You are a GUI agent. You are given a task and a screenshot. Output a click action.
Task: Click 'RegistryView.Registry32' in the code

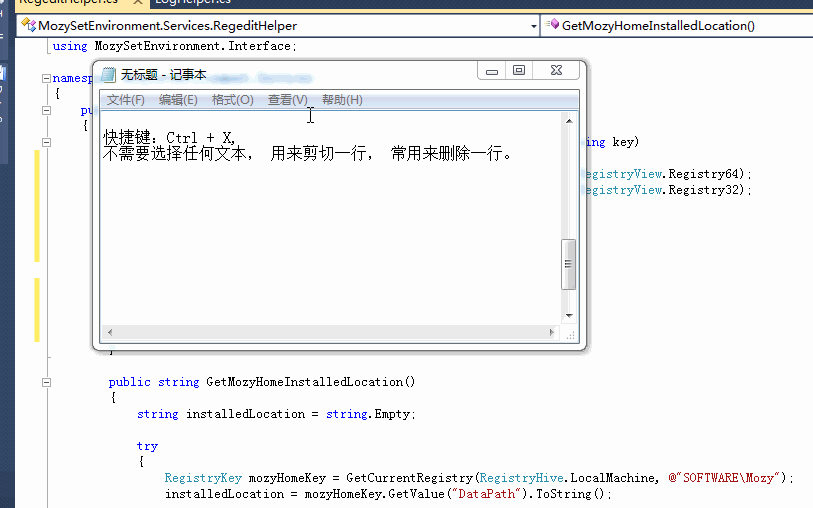[x=663, y=190]
